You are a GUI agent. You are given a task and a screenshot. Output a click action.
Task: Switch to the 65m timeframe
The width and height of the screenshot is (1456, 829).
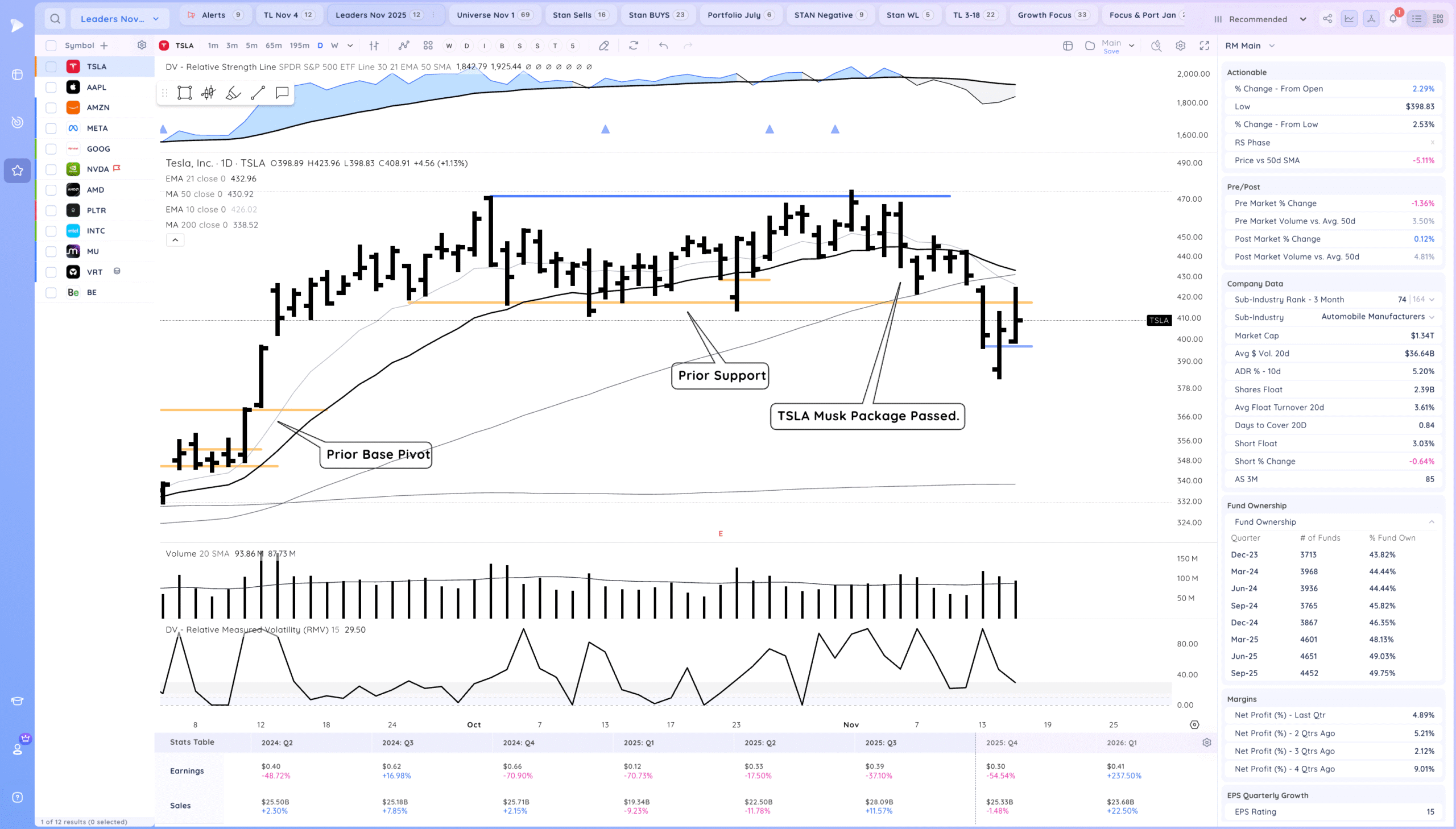[x=274, y=45]
